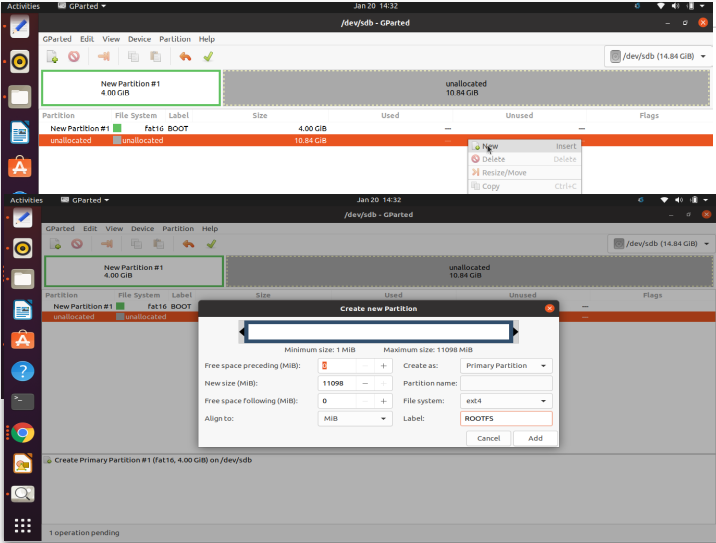Click Resize/Move icon in lower GParted toolbar
The image size is (716, 543).
pyautogui.click(x=107, y=244)
